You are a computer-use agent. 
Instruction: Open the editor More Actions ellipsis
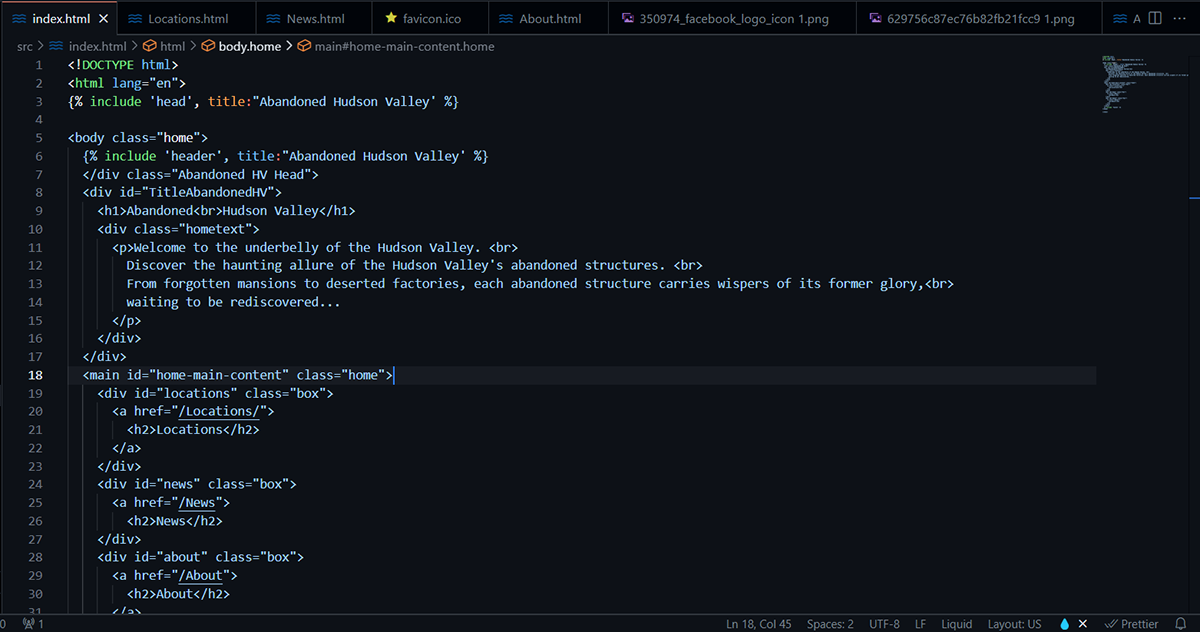tap(1179, 18)
